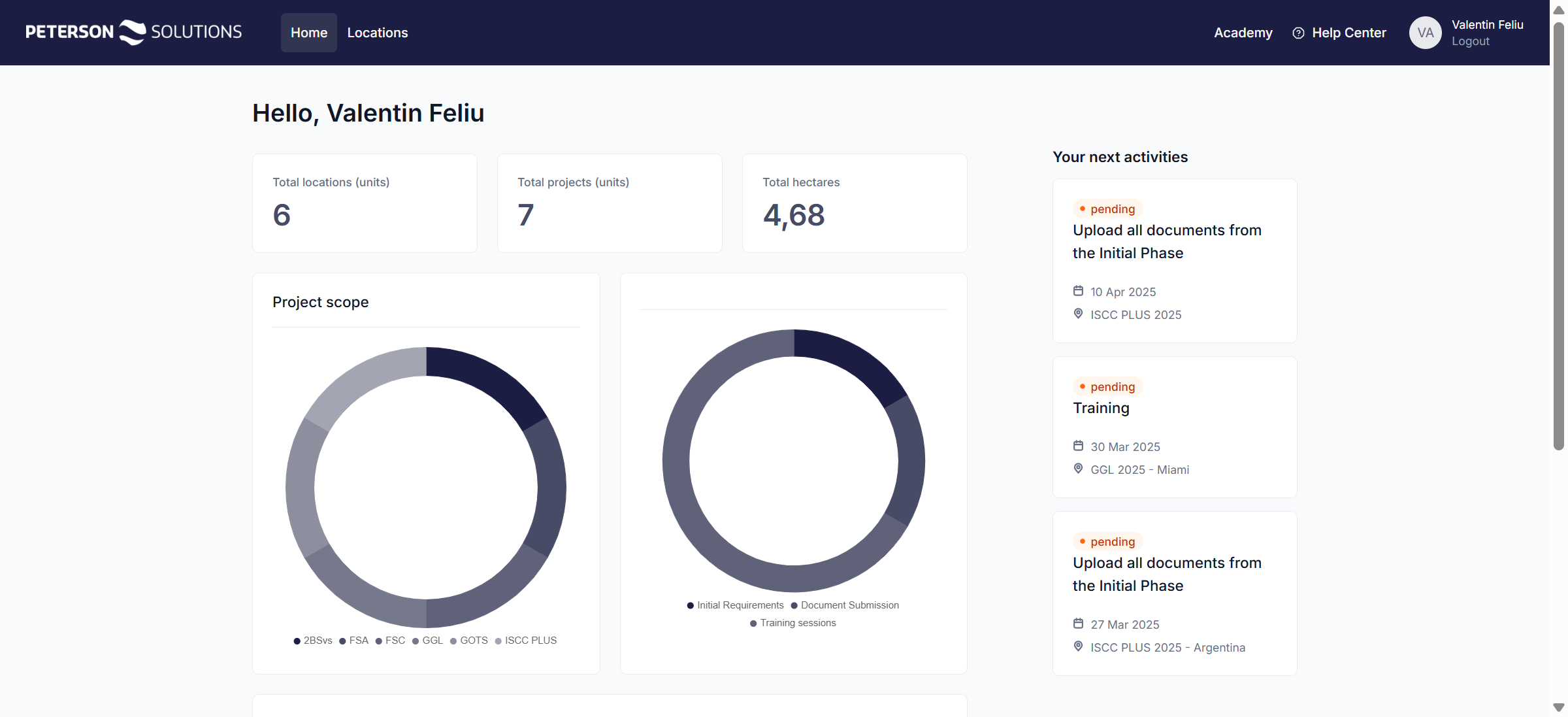This screenshot has width=1568, height=717.
Task: Go to the Locations menu item
Action: pyautogui.click(x=377, y=33)
